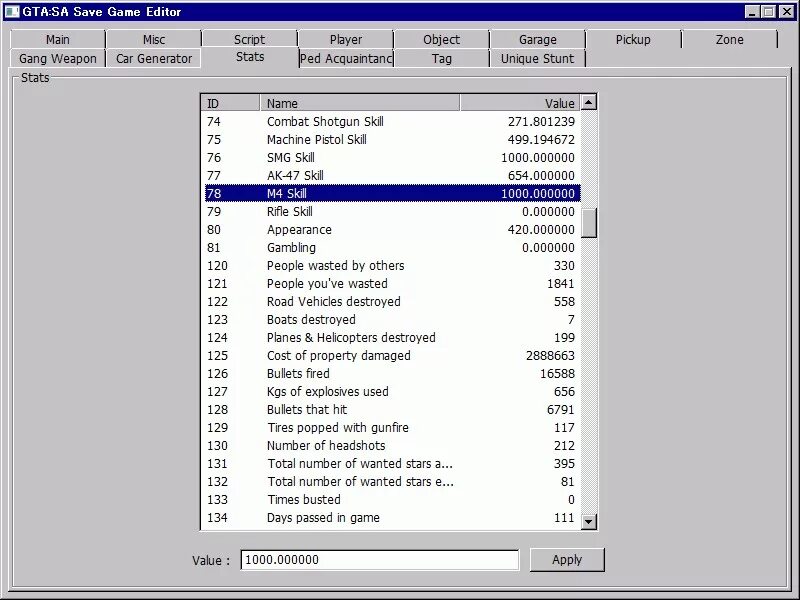Click the 420.000000 value cell
This screenshot has width=800, height=600.
[541, 230]
